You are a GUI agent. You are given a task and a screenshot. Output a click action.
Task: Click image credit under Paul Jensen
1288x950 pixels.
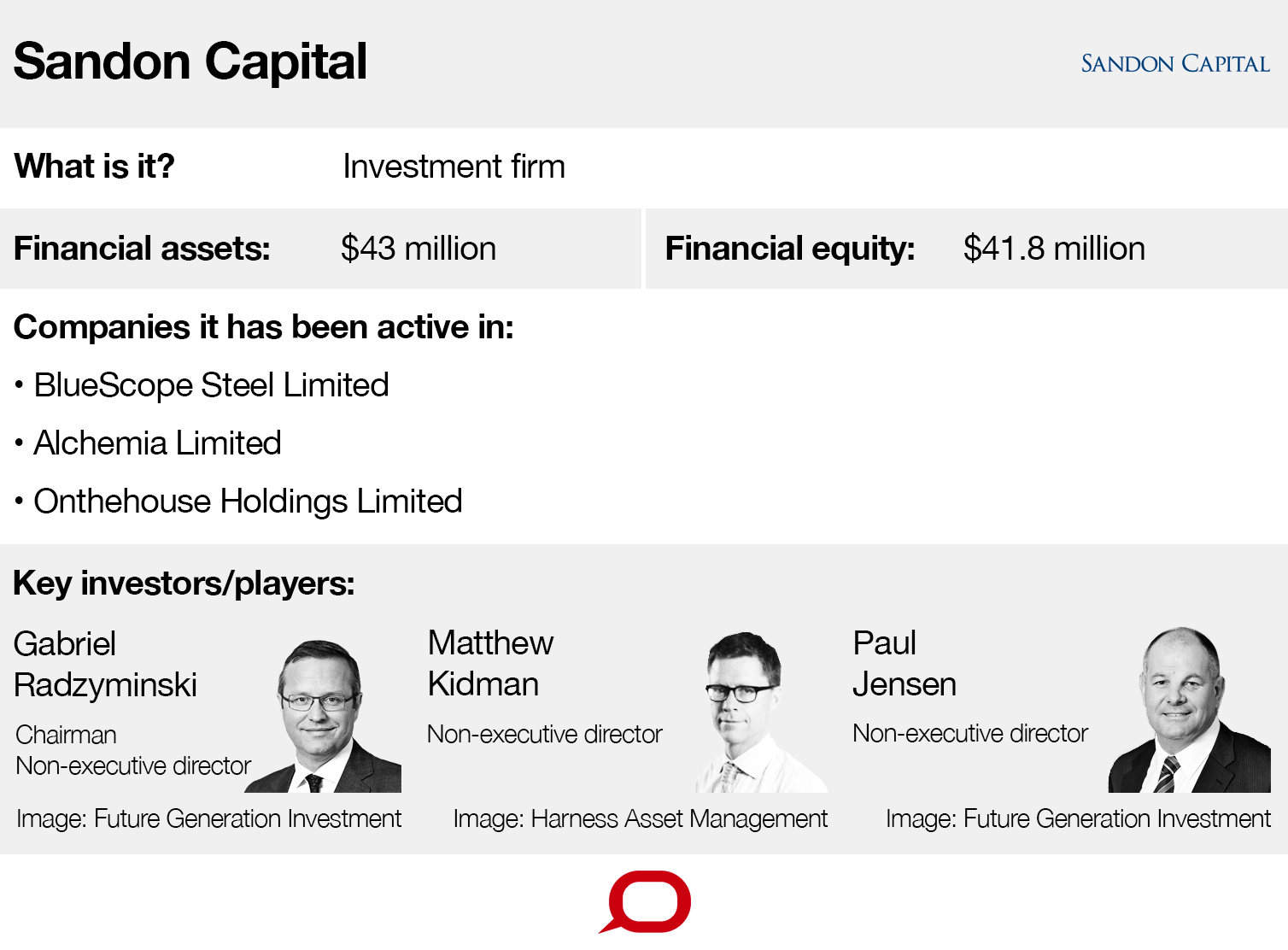[1078, 818]
